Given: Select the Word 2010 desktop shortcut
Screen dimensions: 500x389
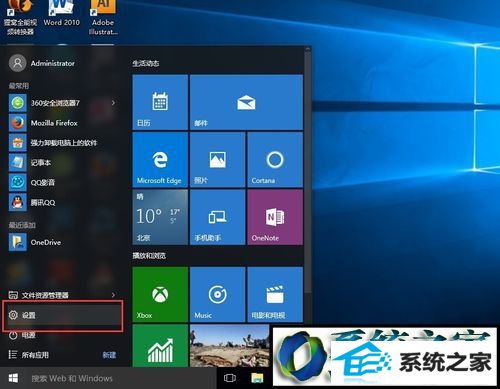Looking at the screenshot, I should [62, 14].
